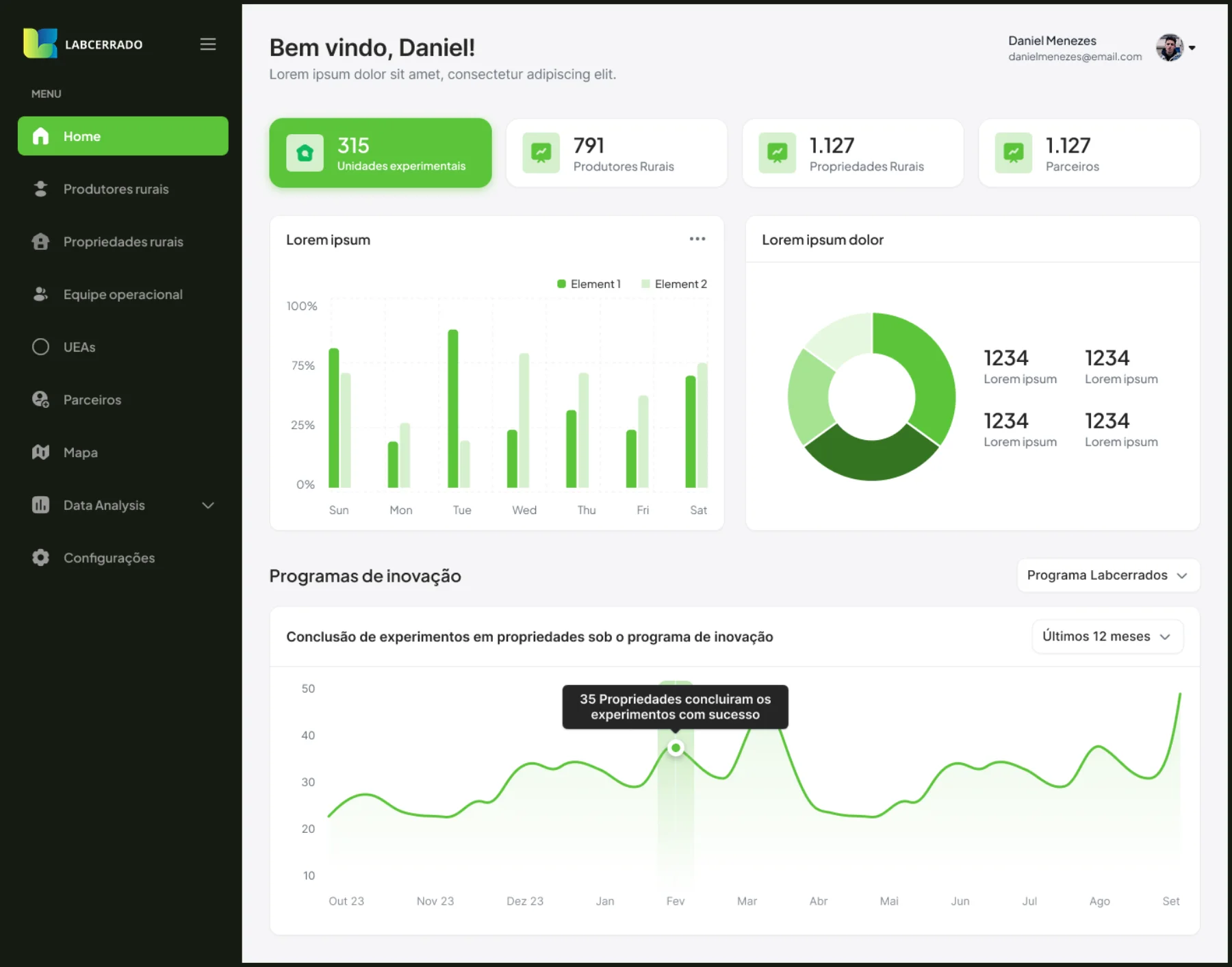Viewport: 1232px width, 967px height.
Task: Open the user account dropdown arrow
Action: point(1192,48)
